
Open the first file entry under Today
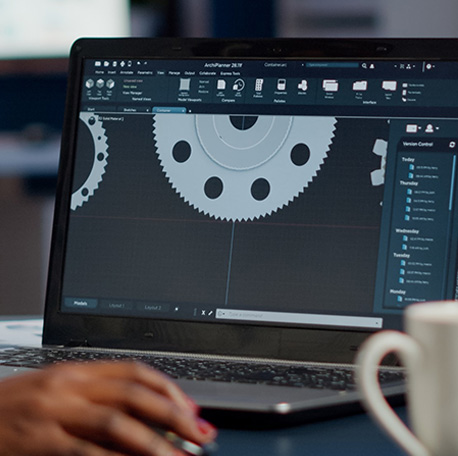423,168
